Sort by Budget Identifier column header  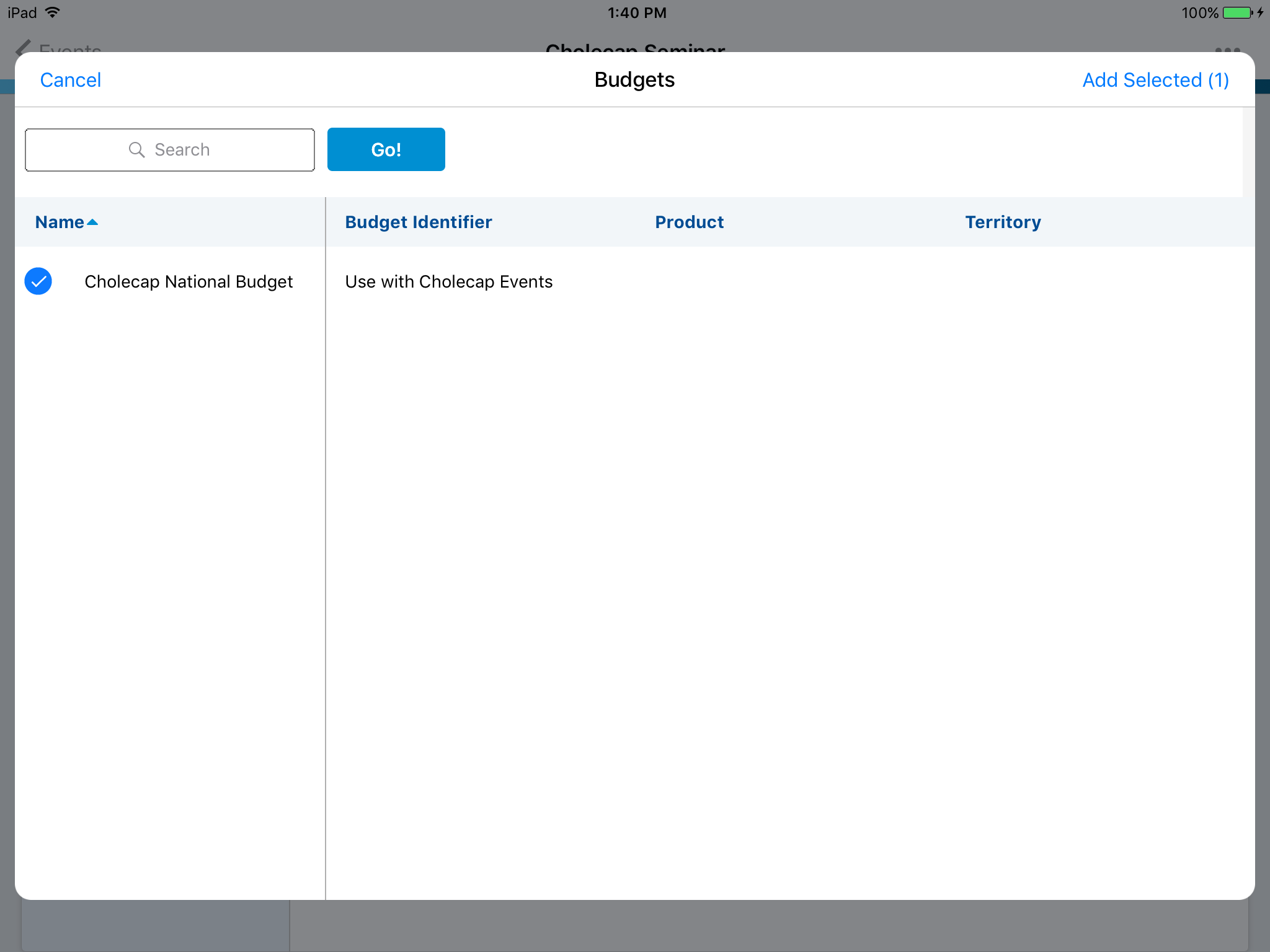(419, 222)
